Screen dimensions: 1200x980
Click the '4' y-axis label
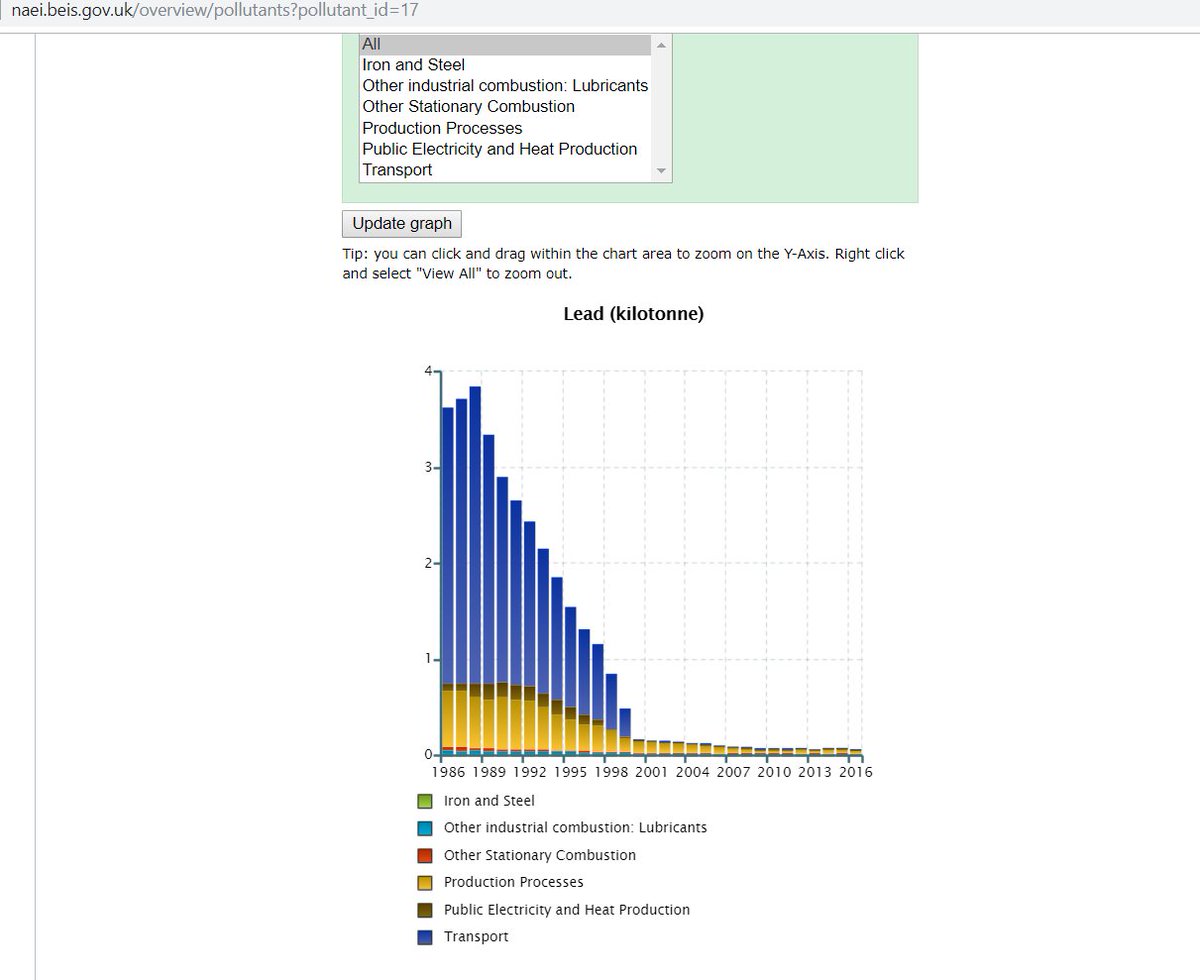428,371
